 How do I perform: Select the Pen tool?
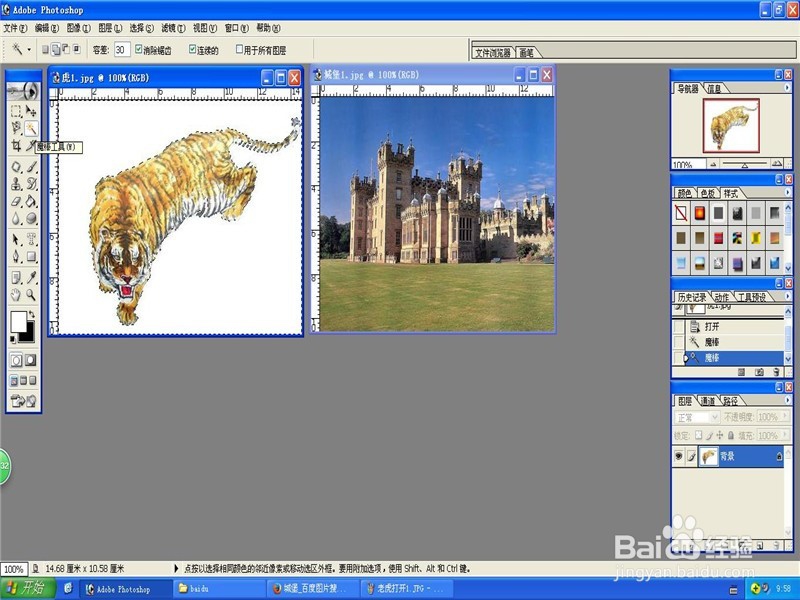click(x=16, y=256)
